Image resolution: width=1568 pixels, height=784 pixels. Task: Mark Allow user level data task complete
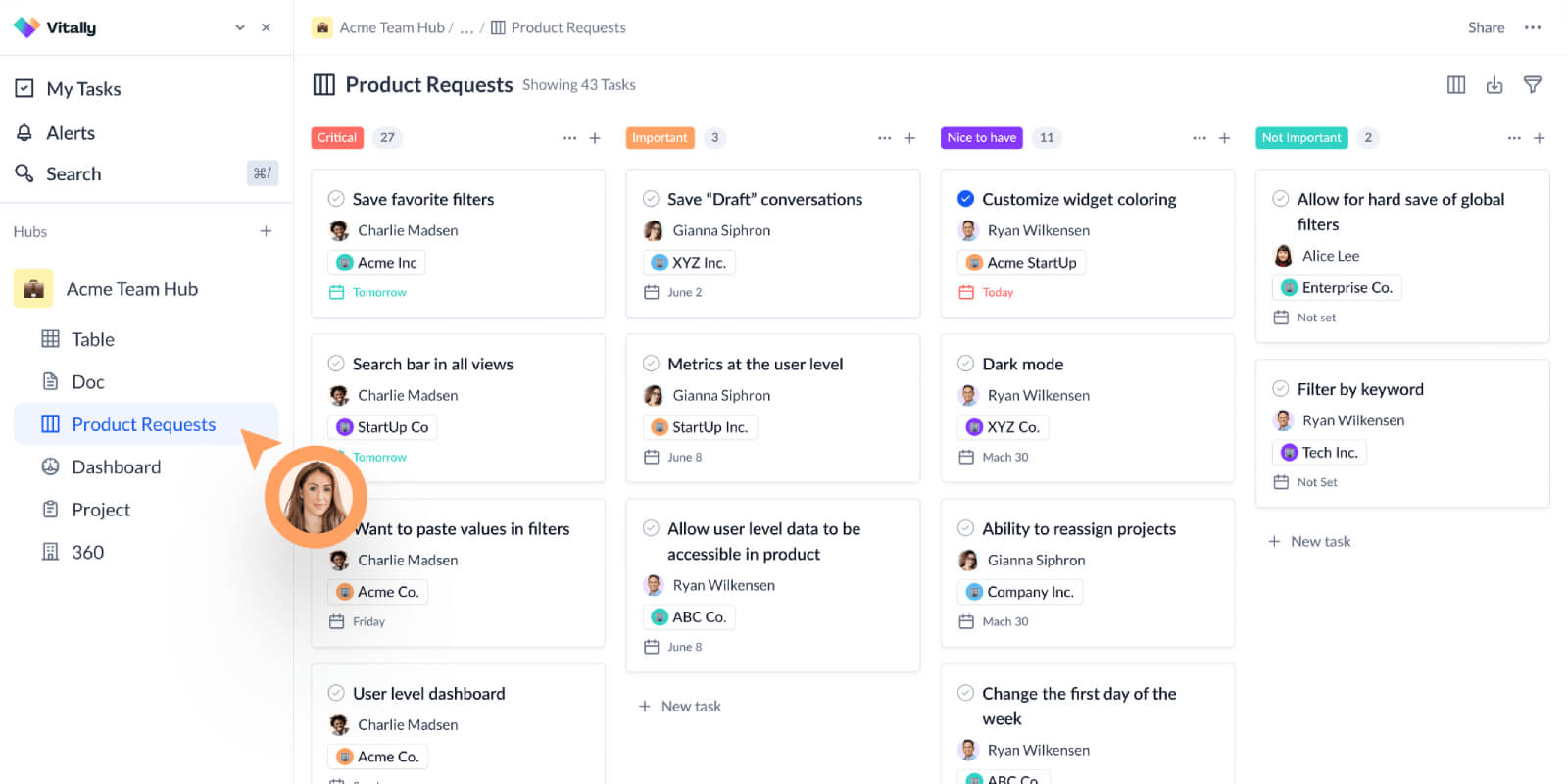tap(651, 528)
